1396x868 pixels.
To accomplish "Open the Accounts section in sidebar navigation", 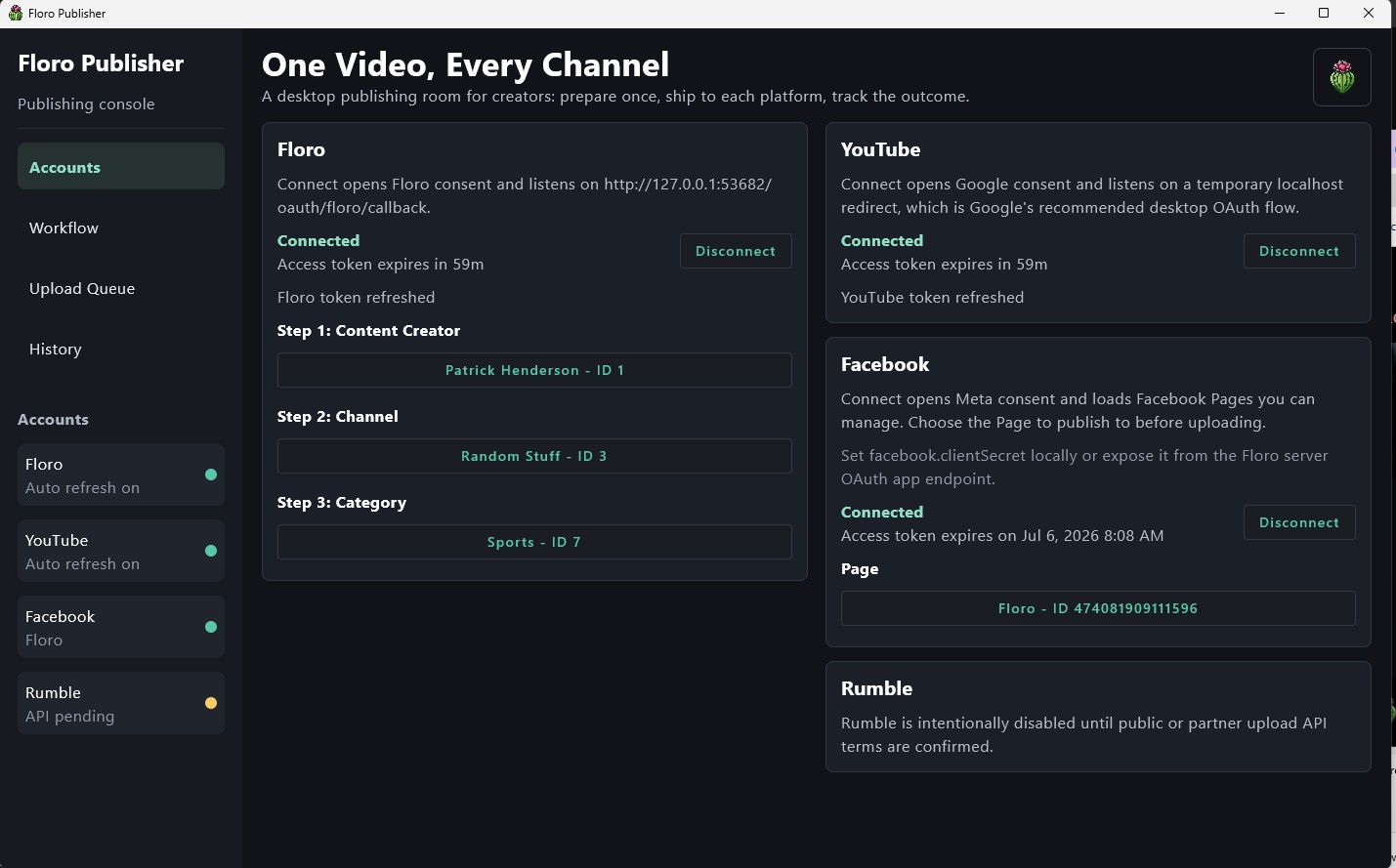I will point(121,167).
